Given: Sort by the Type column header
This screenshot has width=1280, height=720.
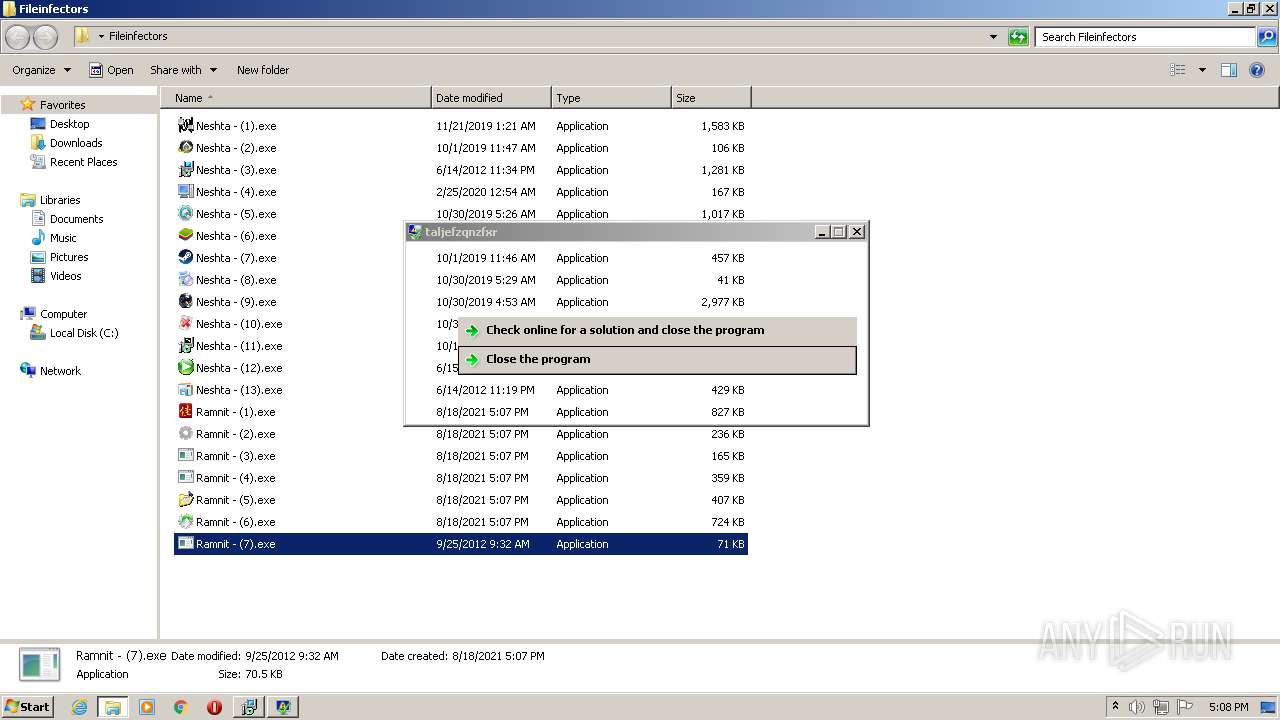Looking at the screenshot, I should 611,98.
